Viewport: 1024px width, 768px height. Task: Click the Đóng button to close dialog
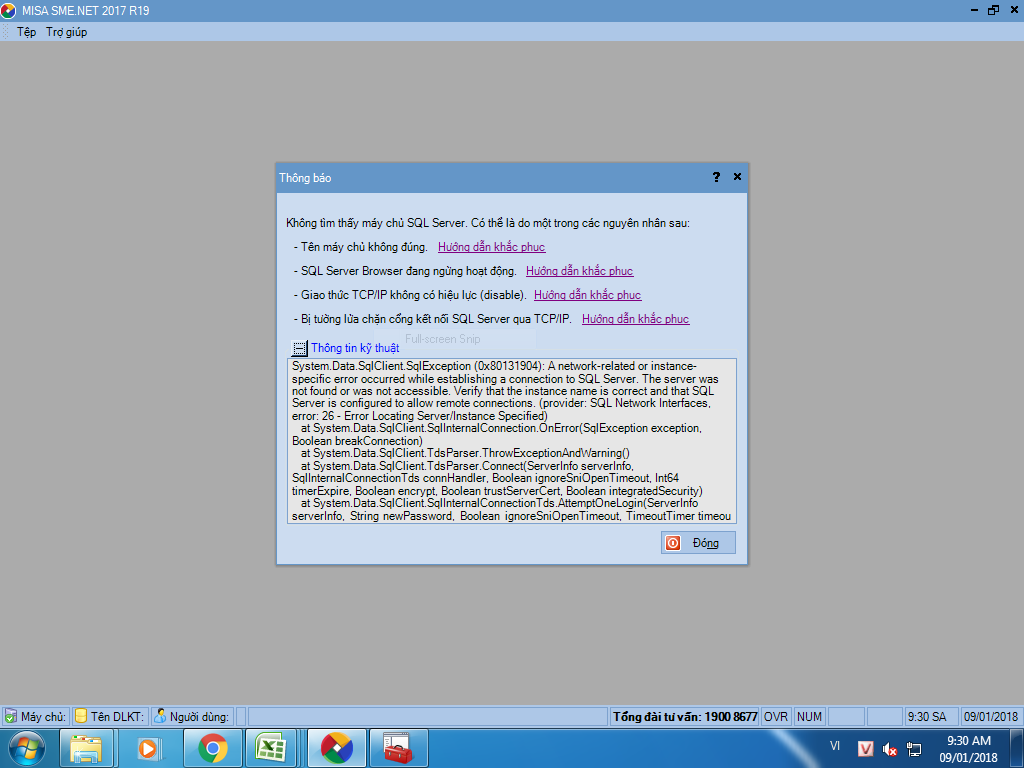[x=698, y=543]
